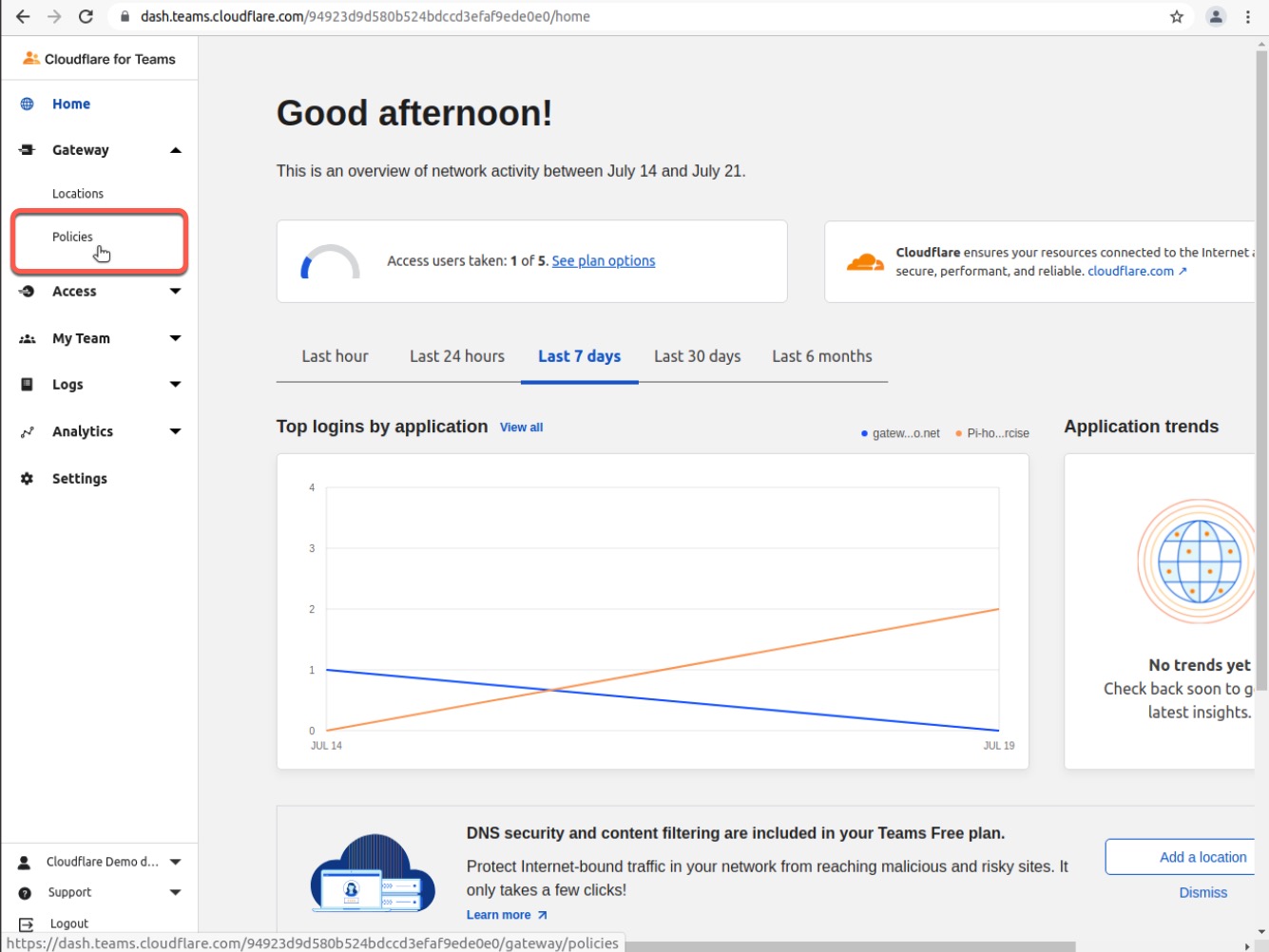Click the DNS security cloud illustration
Screen dimensions: 1269x952
373,874
